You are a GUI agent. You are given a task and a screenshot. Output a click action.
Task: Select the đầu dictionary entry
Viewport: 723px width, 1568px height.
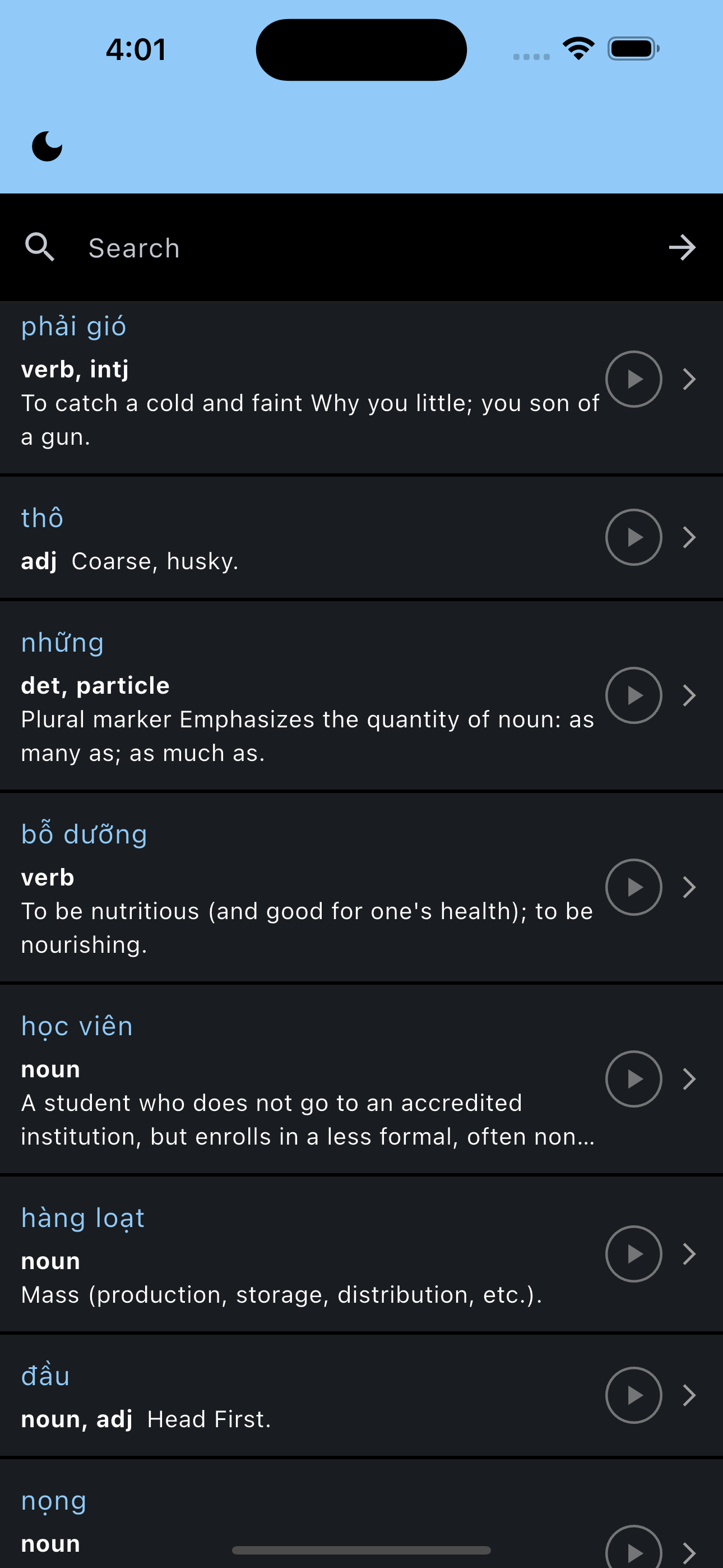(361, 1395)
